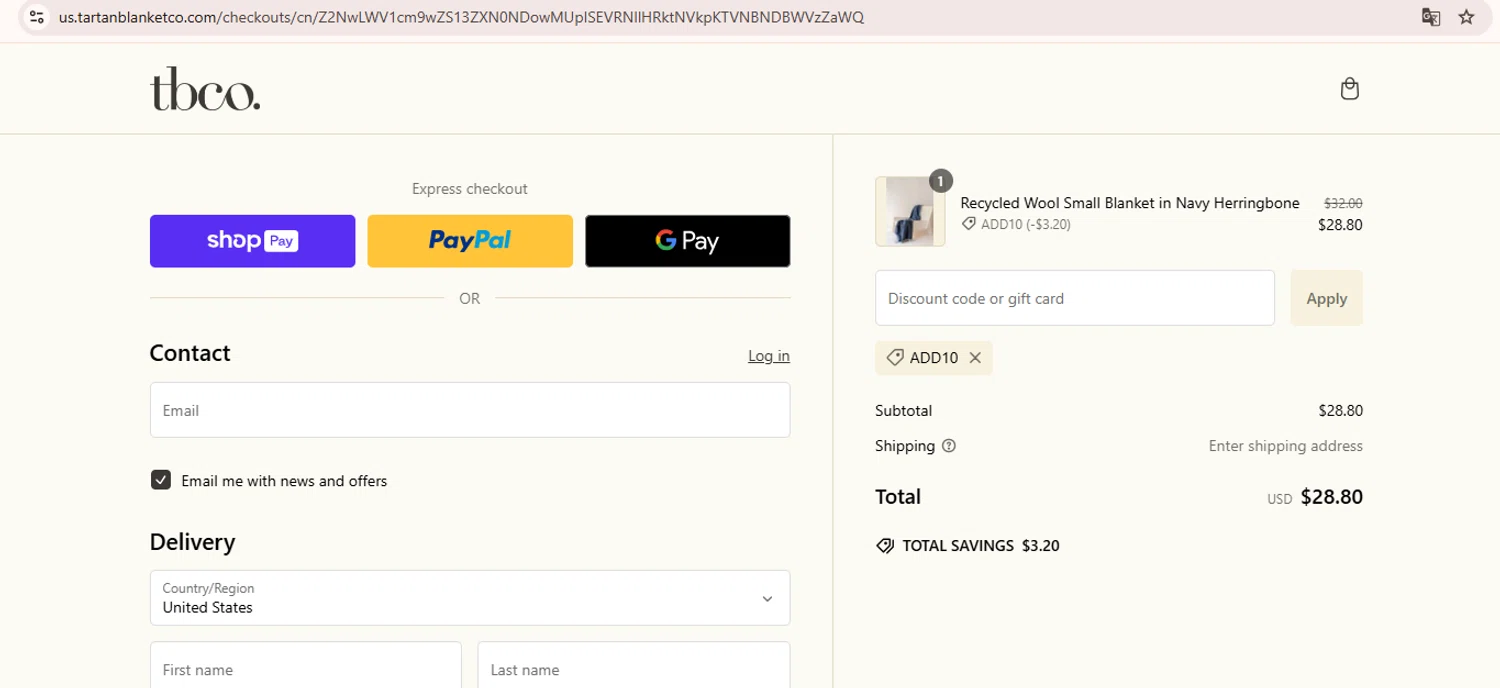The image size is (1500, 688).
Task: Click the 'Enter shipping address' text
Action: click(1285, 446)
